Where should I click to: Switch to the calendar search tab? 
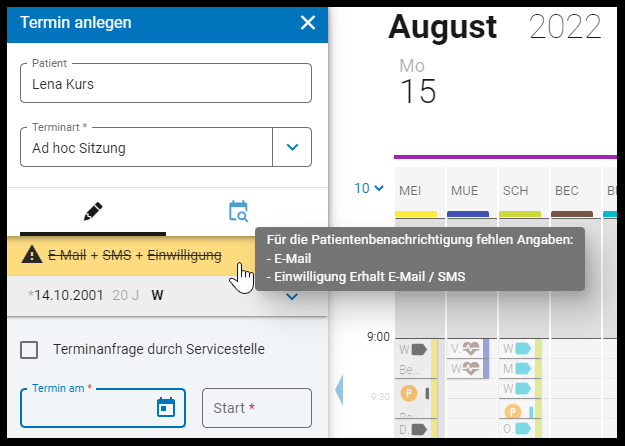pyautogui.click(x=238, y=212)
